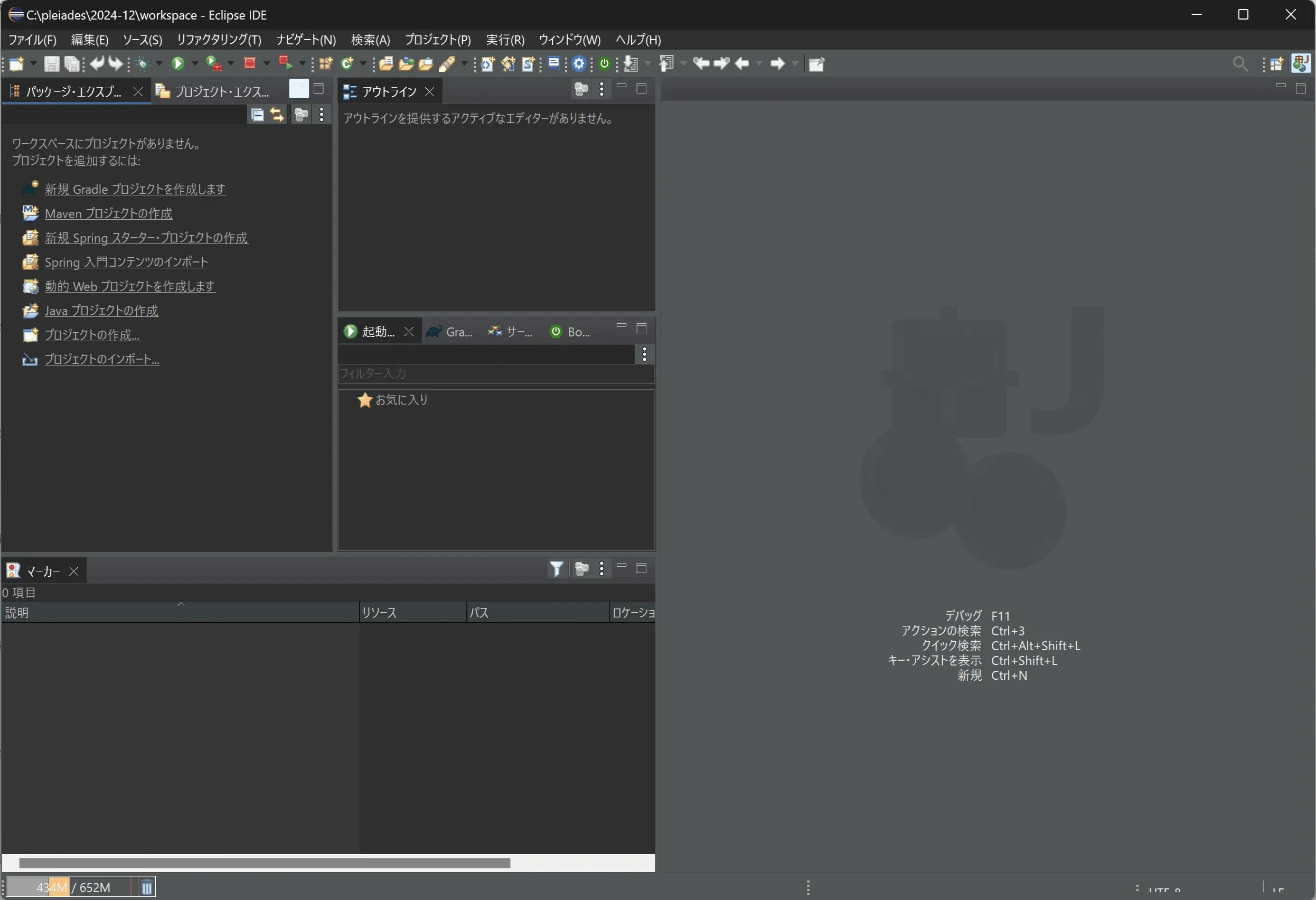The height and width of the screenshot is (900, 1316).
Task: Click the Debug bug icon
Action: pyautogui.click(x=143, y=63)
